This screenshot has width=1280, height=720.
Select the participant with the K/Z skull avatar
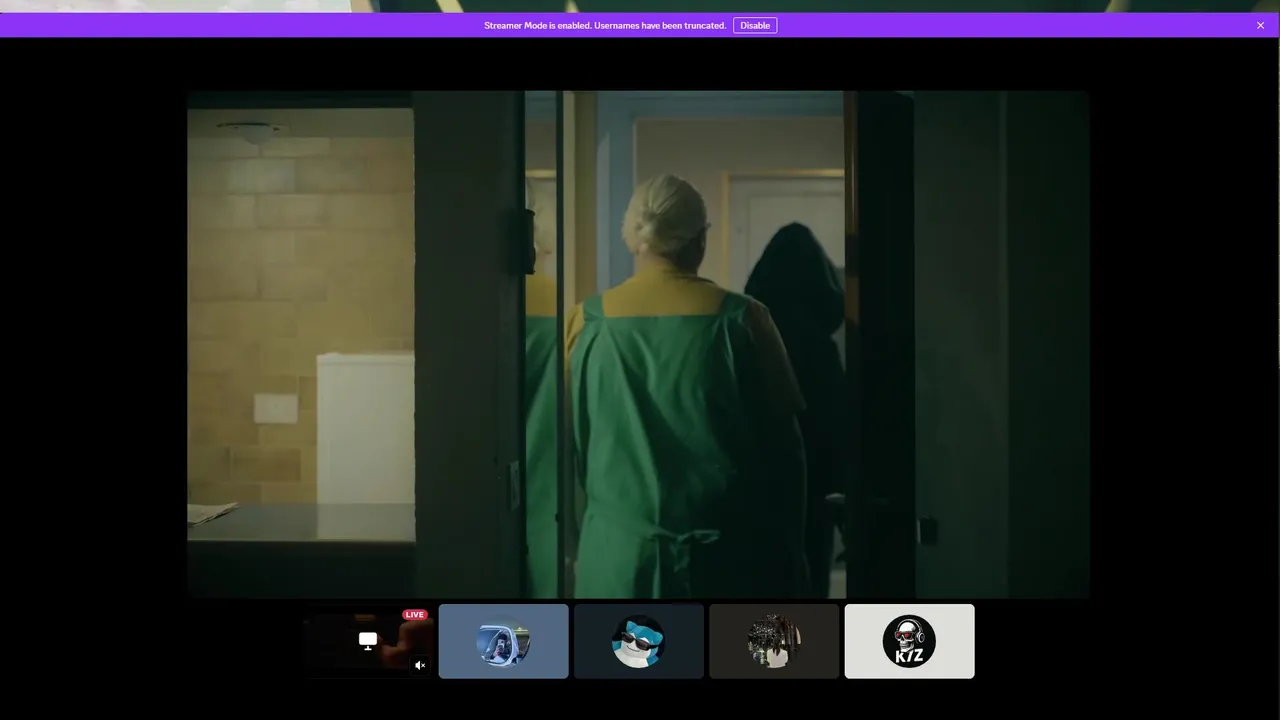click(909, 641)
